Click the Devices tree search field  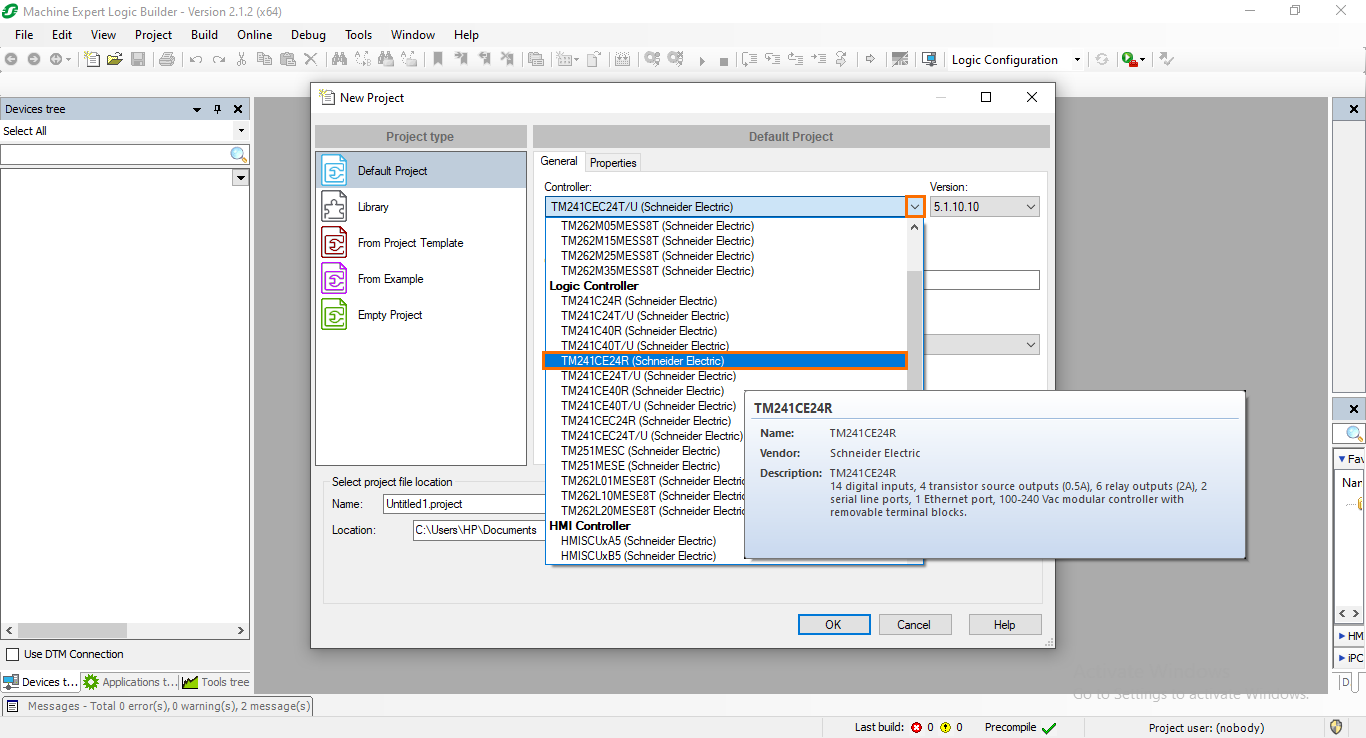115,154
